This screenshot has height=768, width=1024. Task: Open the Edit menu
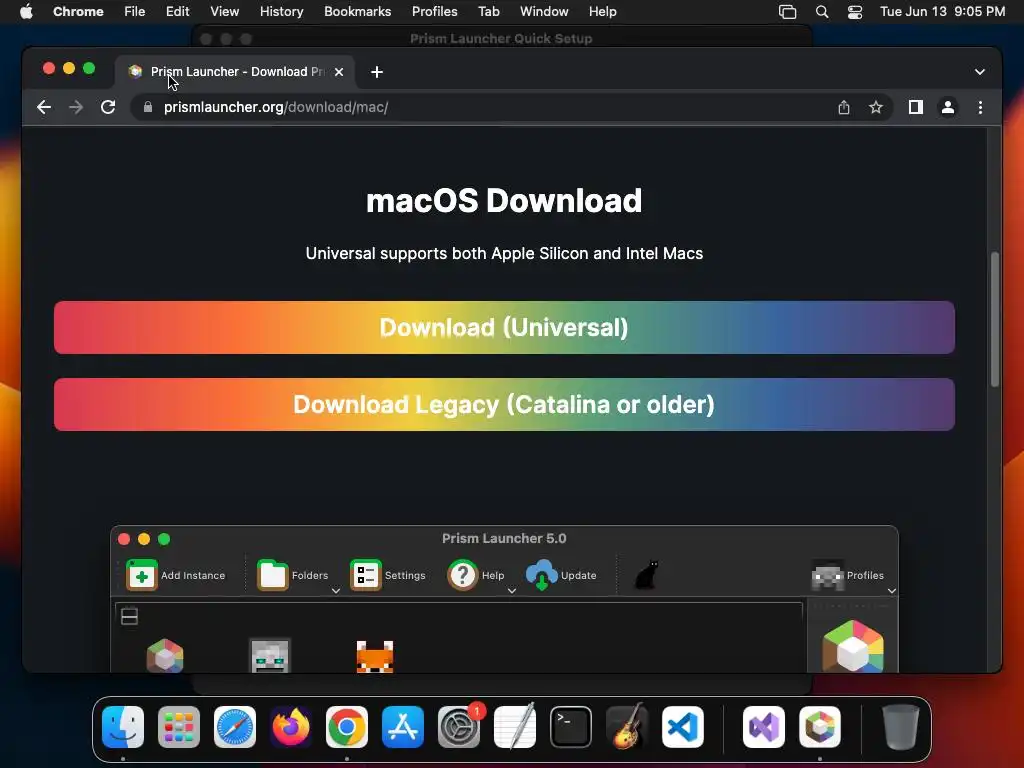[178, 12]
